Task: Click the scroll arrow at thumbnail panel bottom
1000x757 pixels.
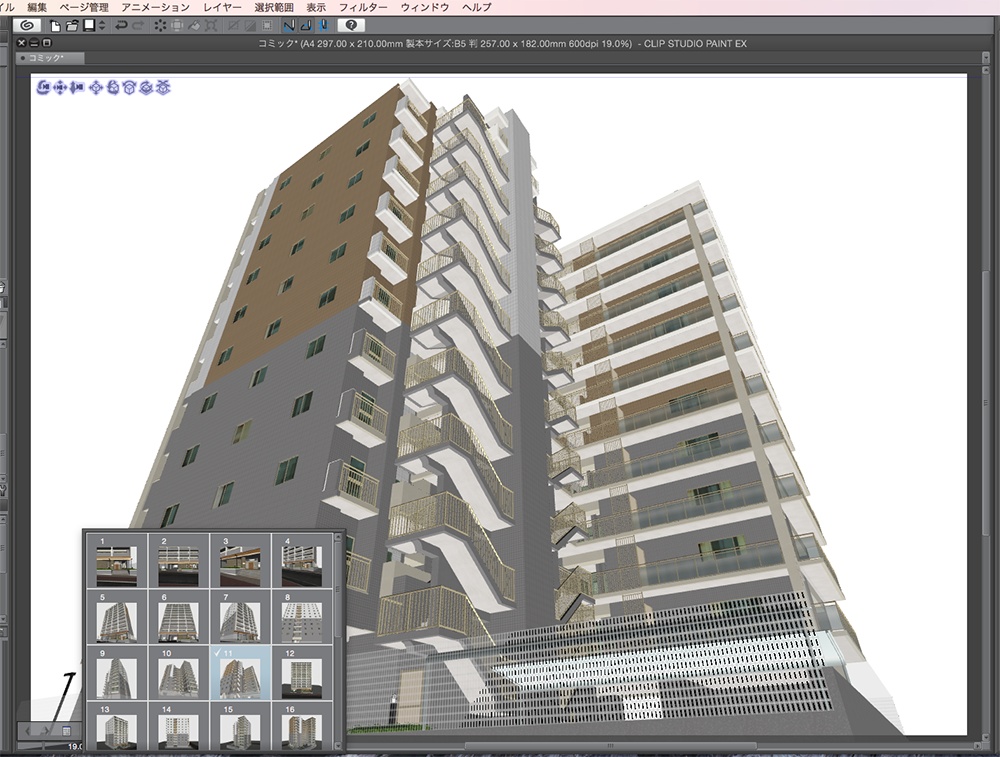Action: point(339,745)
